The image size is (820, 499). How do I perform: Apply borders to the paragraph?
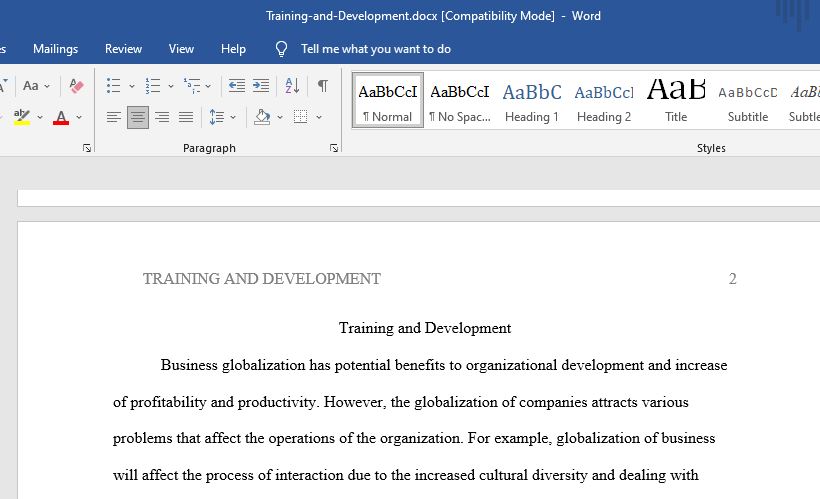tap(300, 117)
